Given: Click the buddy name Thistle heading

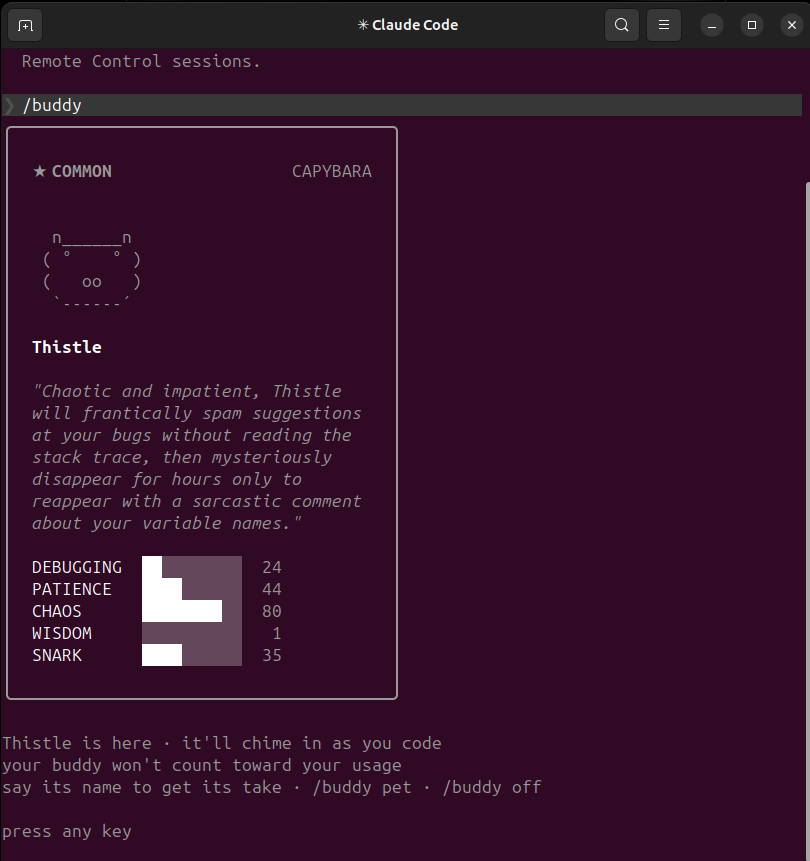Looking at the screenshot, I should point(67,347).
